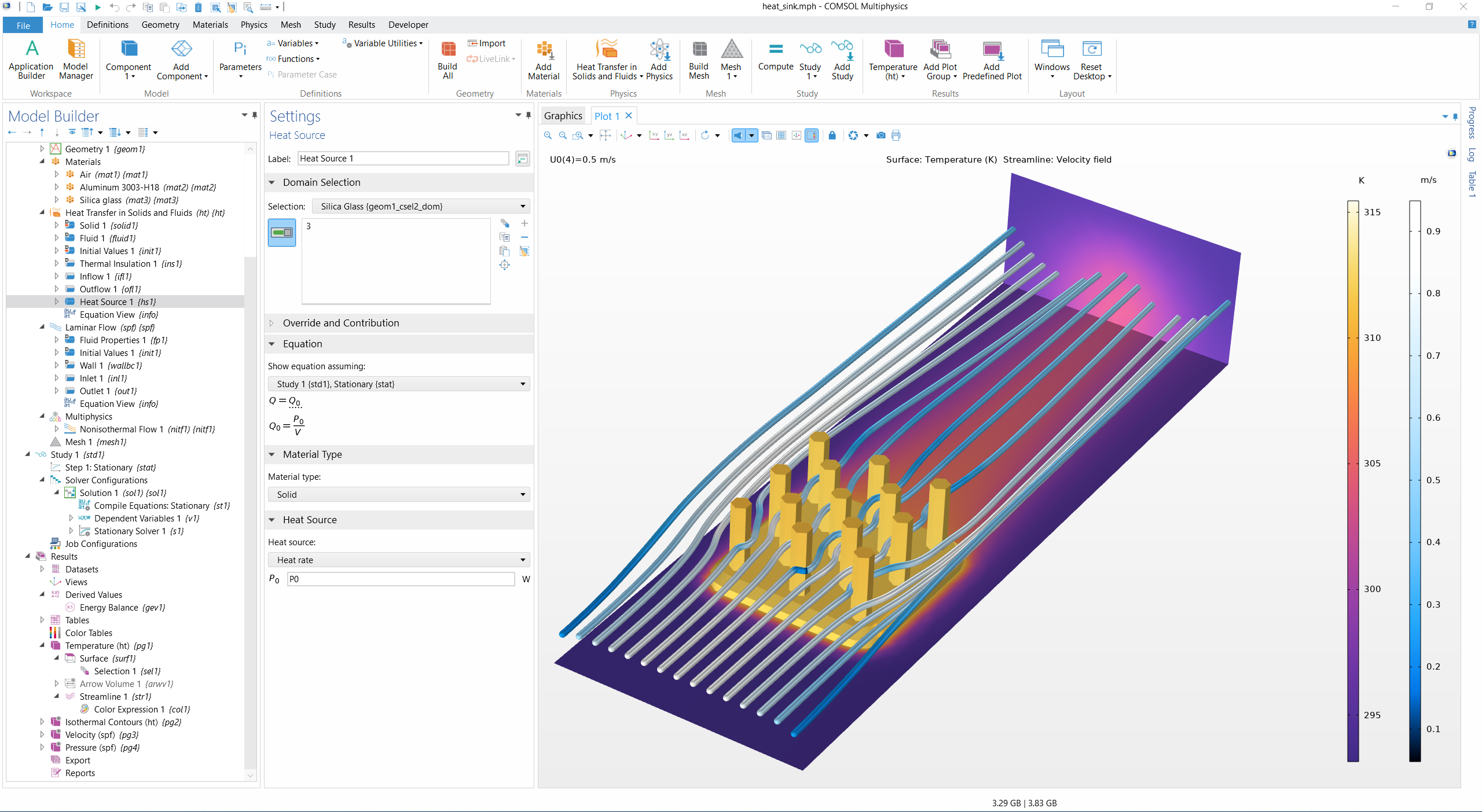Toggle Show Legends button in graphics toolbar
1482x812 pixels.
812,135
